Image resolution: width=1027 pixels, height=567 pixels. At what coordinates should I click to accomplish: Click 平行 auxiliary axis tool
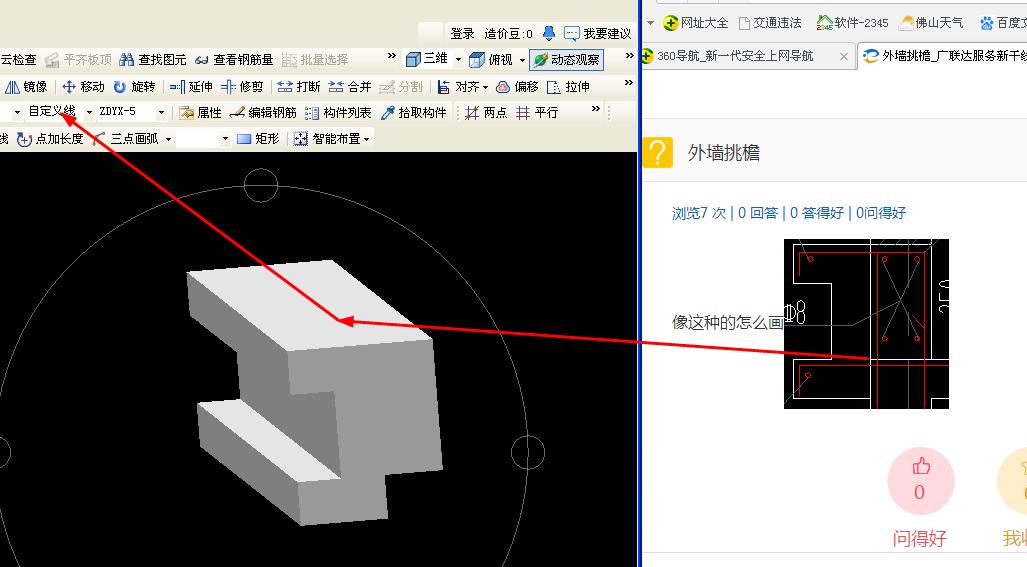pos(537,113)
